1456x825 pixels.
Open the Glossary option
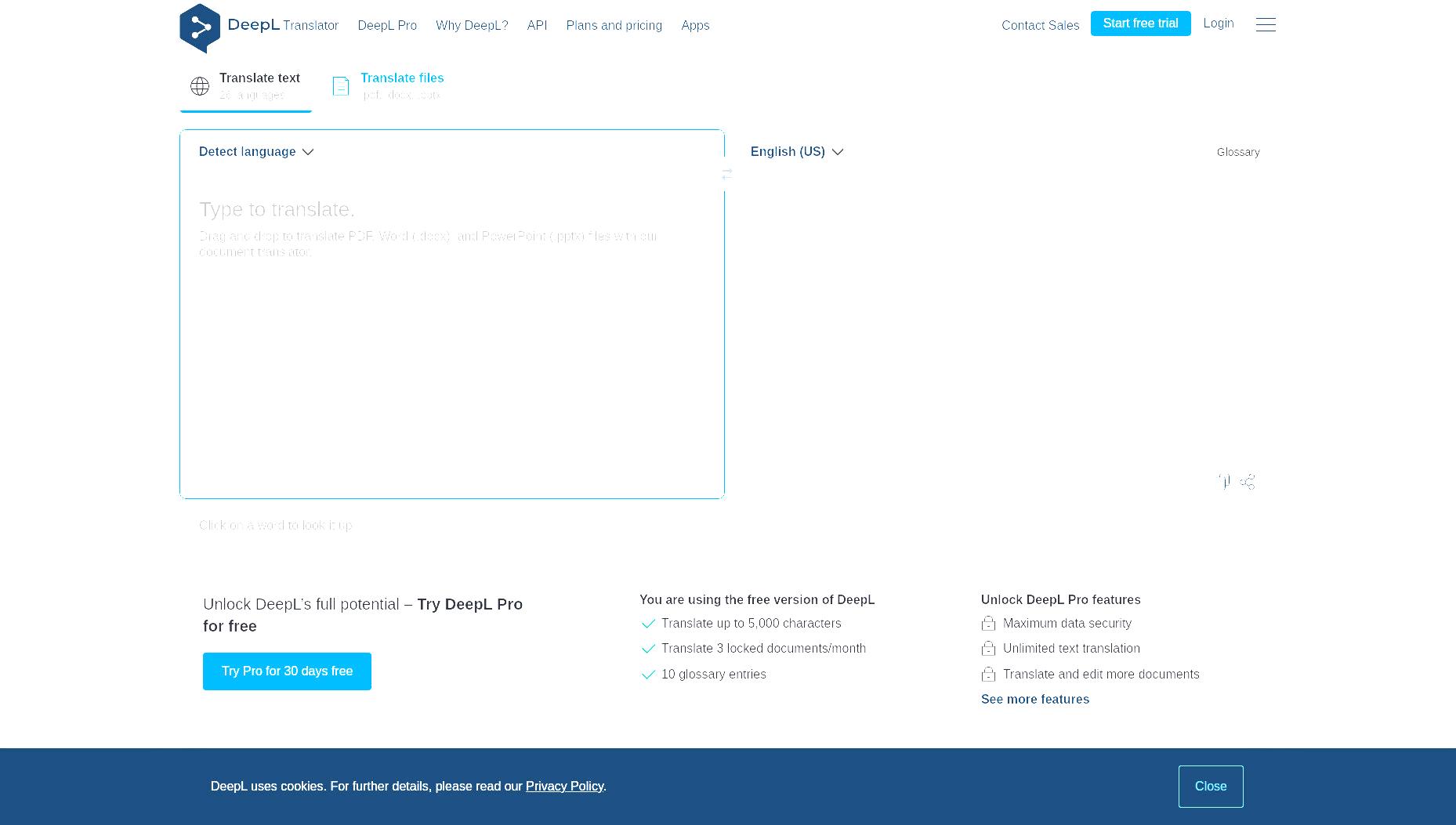(1238, 152)
